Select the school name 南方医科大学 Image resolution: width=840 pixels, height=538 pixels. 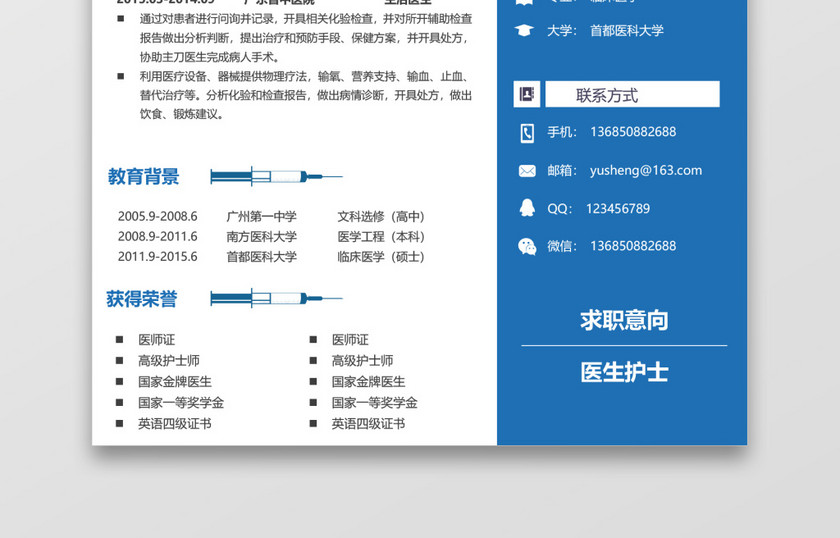(x=261, y=236)
